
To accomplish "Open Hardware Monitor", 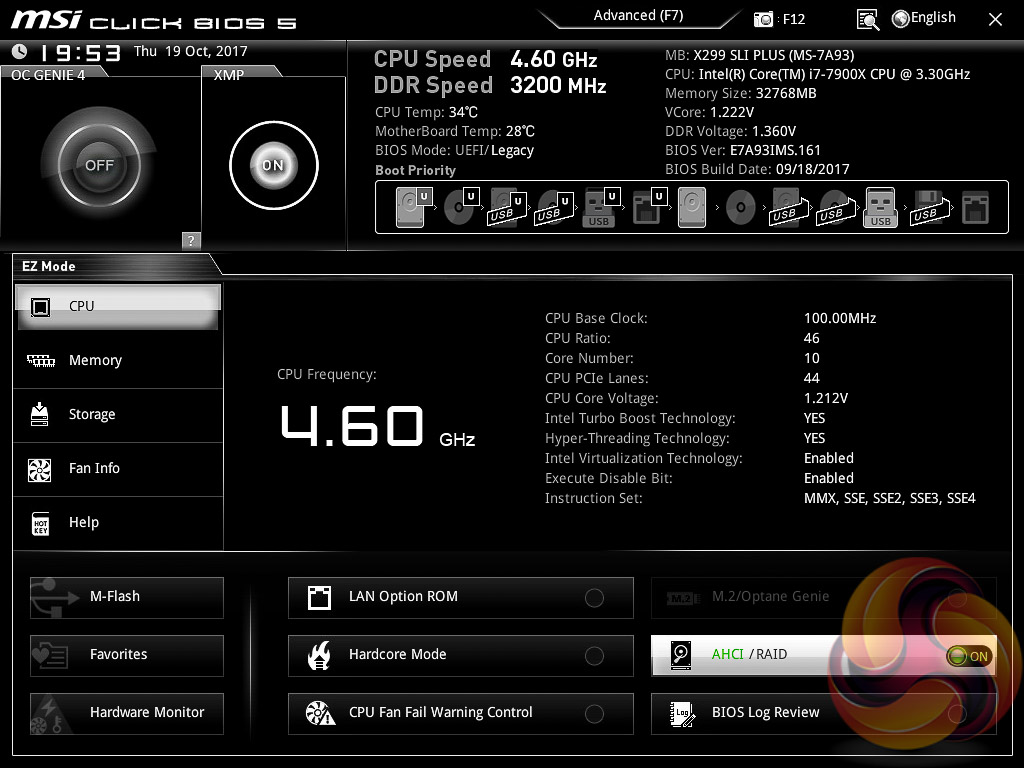I will click(x=126, y=713).
